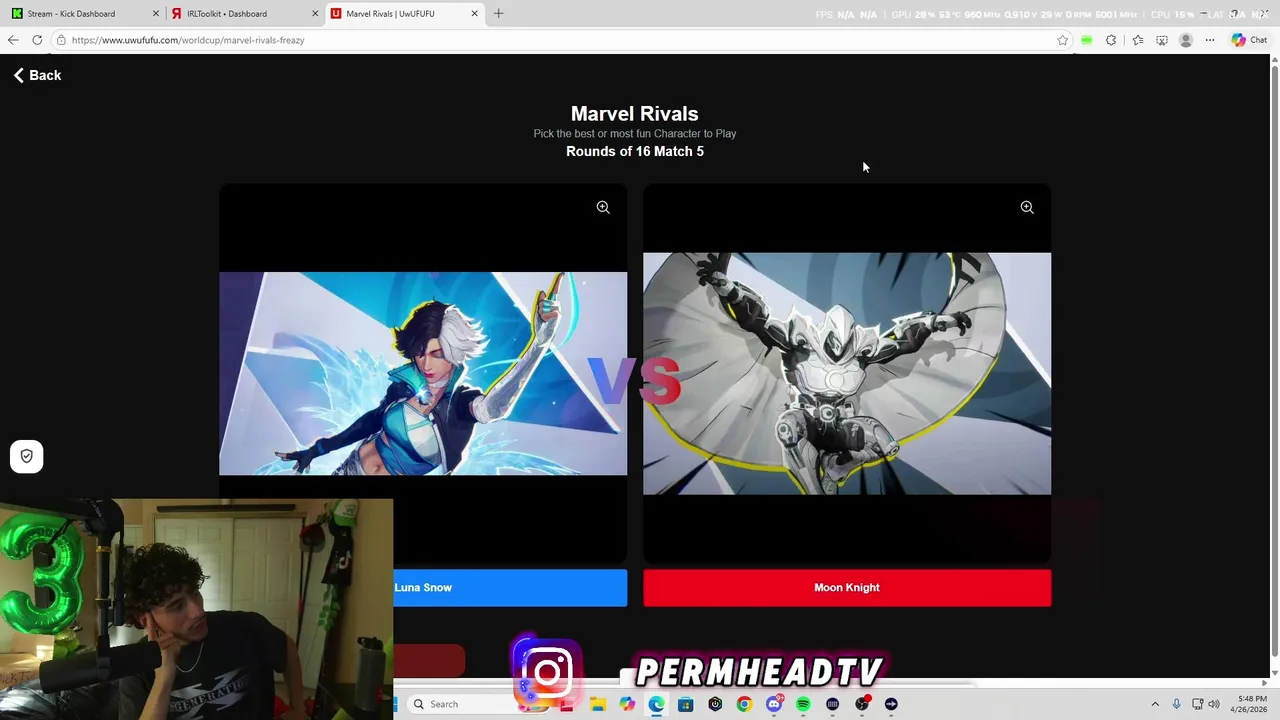This screenshot has width=1280, height=720.
Task: Open the Favorites list icon
Action: coord(1138,40)
